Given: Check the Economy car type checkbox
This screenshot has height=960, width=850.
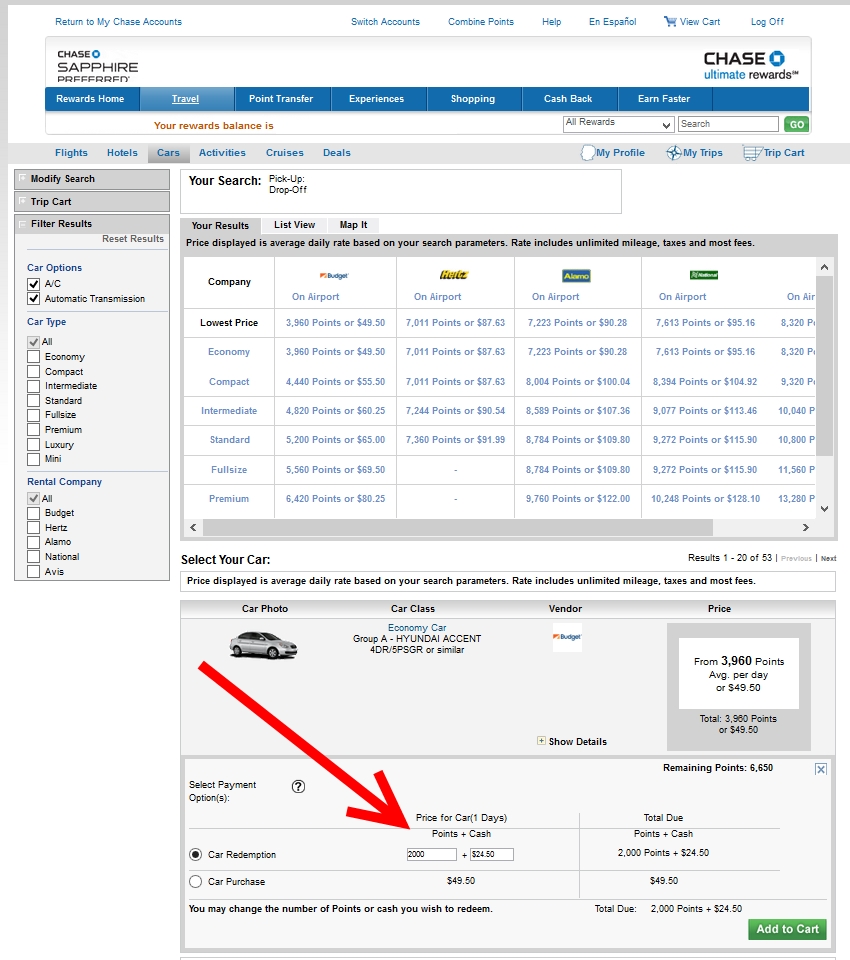Looking at the screenshot, I should click(34, 357).
